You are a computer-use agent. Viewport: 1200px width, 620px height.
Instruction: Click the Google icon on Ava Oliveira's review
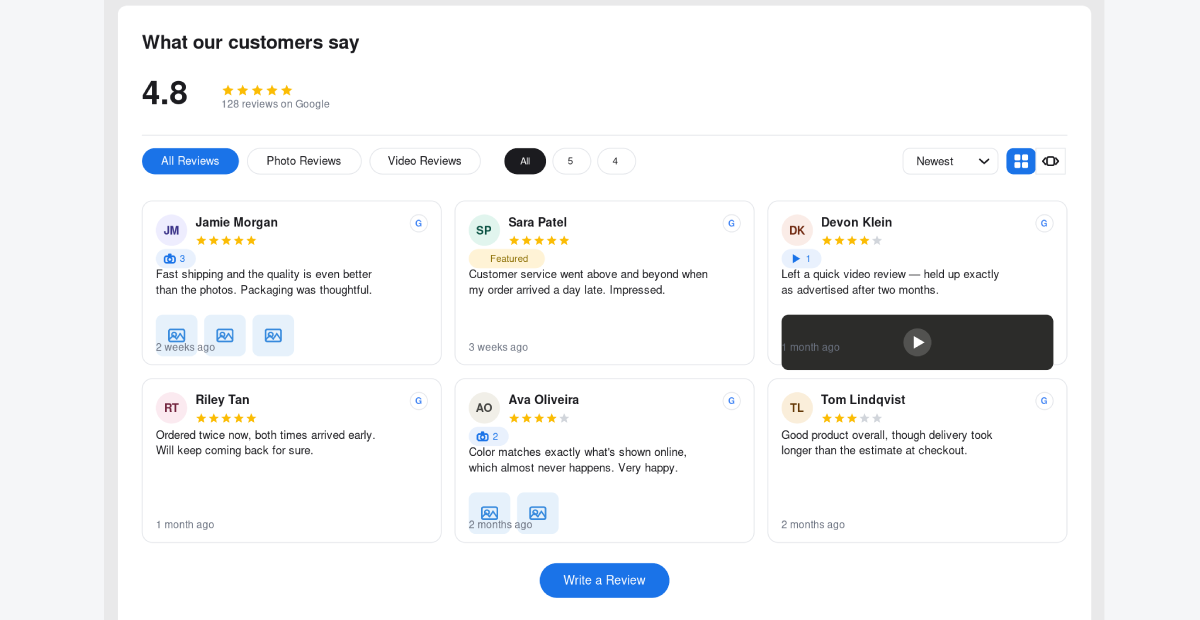pyautogui.click(x=732, y=401)
